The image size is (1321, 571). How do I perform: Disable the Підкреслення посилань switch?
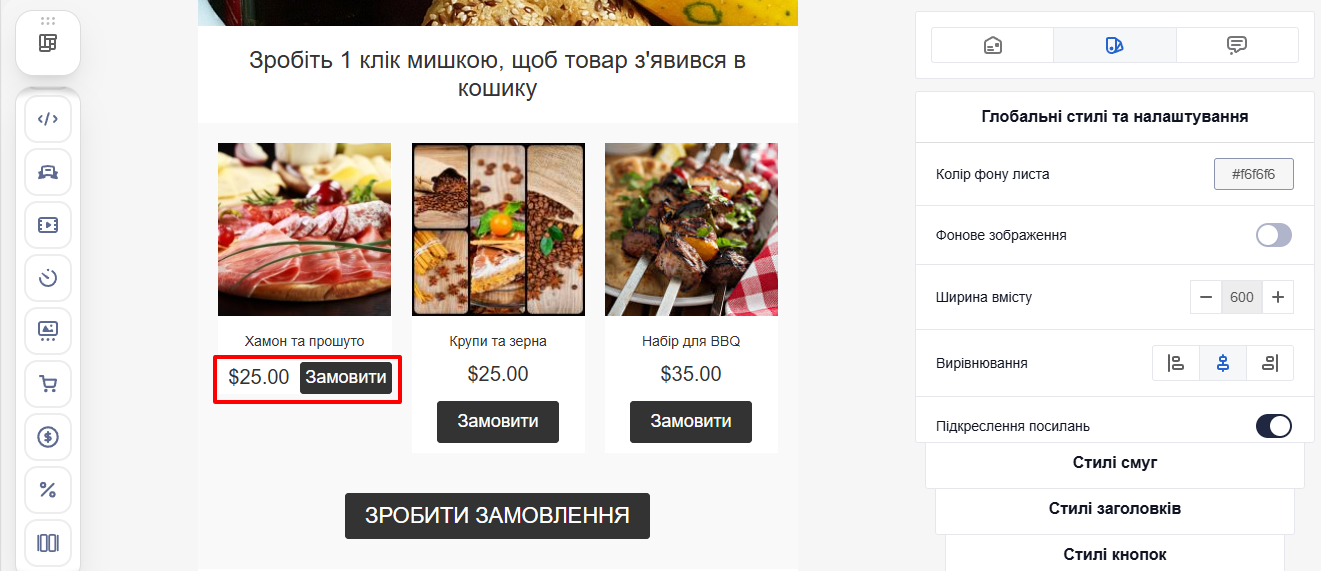coord(1274,426)
